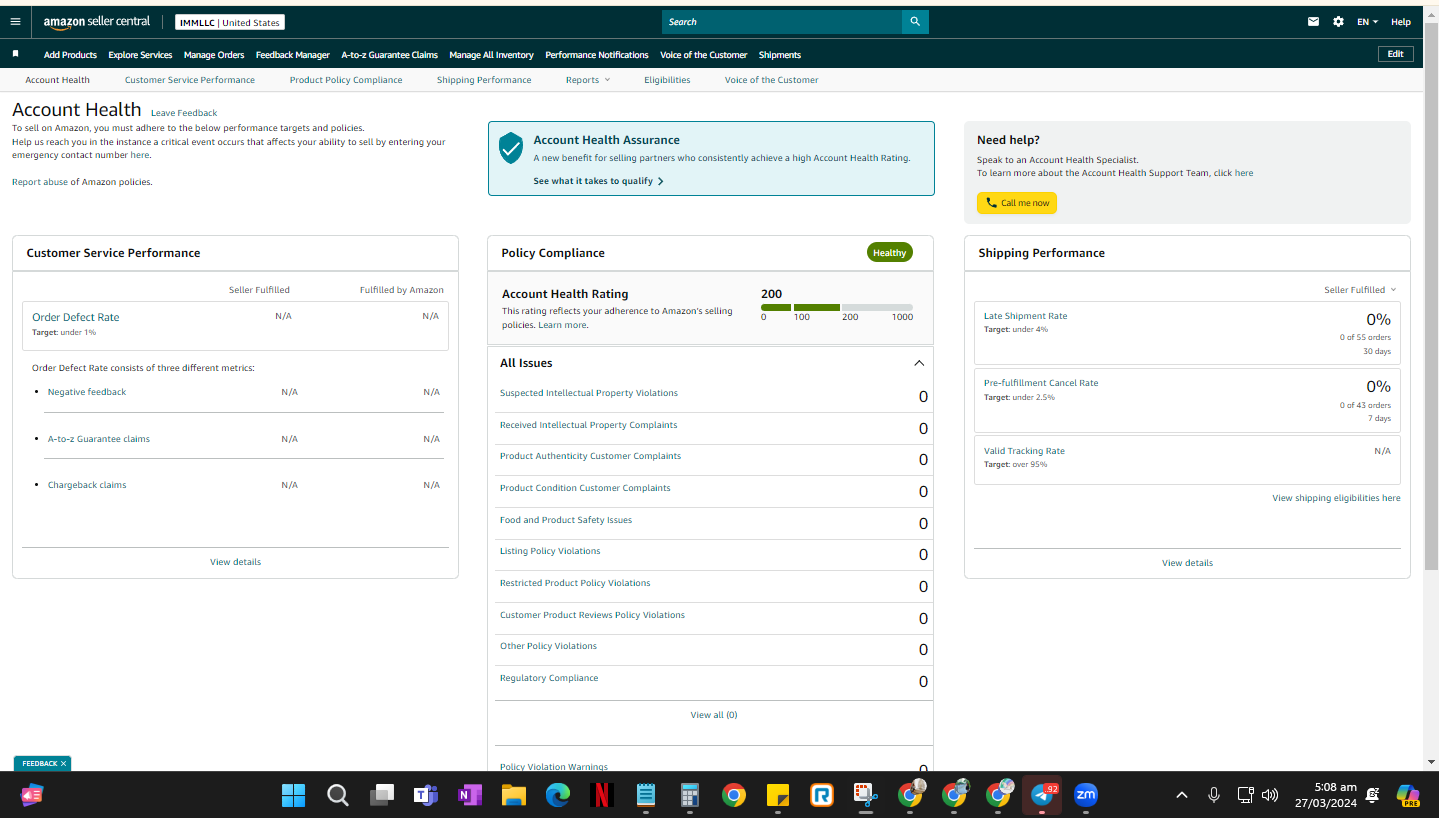Click the Edit button in navigation bar
Viewport: 1439px width, 818px height.
1395,54
